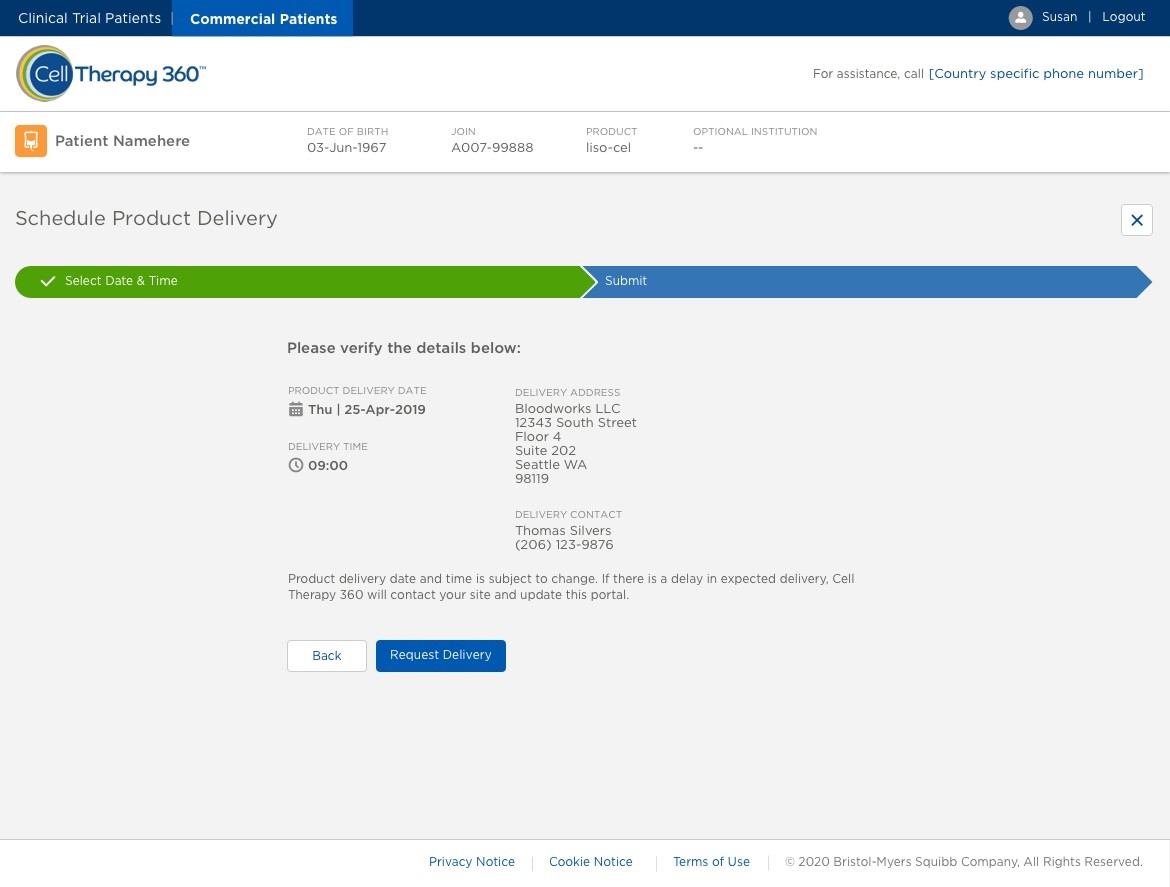Click the Susan user avatar icon
1170x887 pixels.
[x=1020, y=18]
